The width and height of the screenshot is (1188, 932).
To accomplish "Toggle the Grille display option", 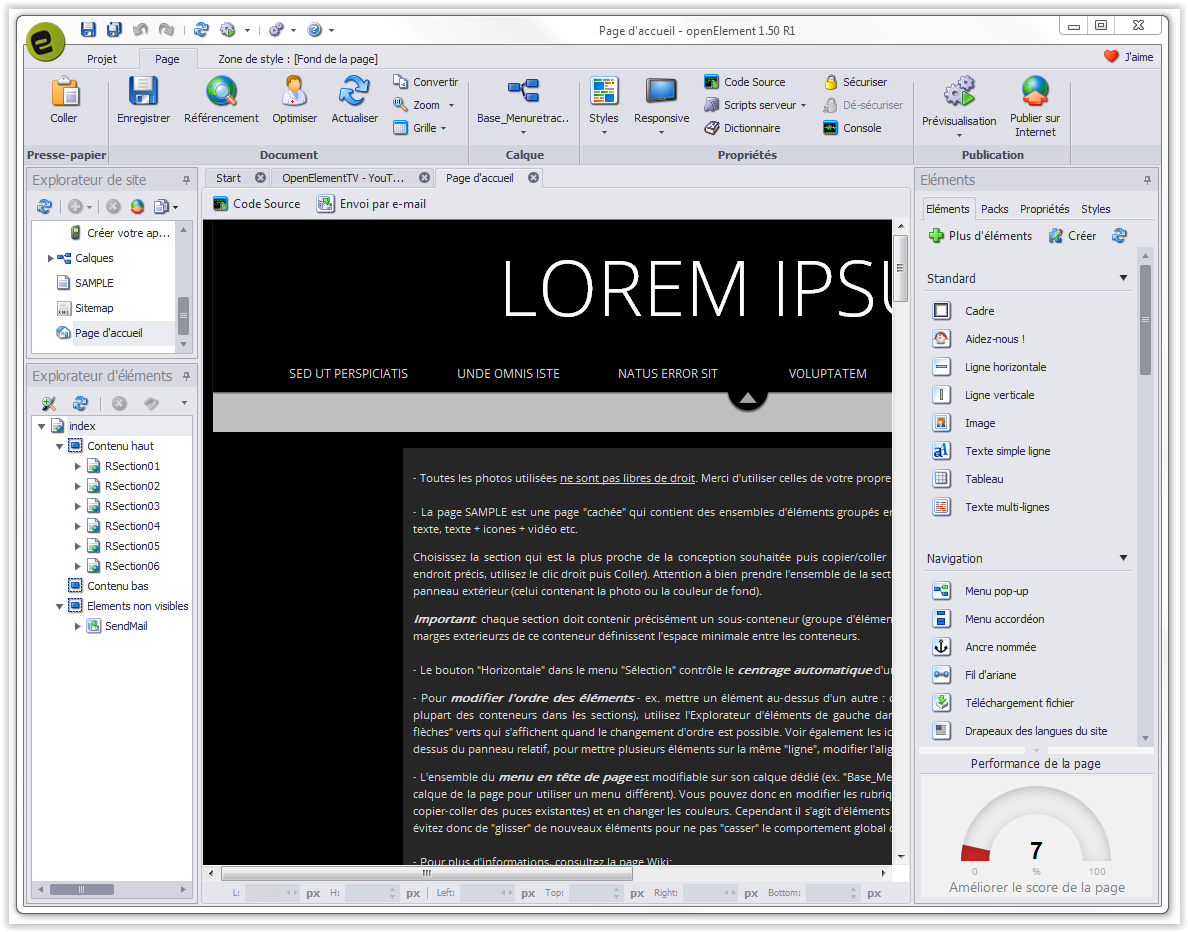I will pyautogui.click(x=425, y=128).
